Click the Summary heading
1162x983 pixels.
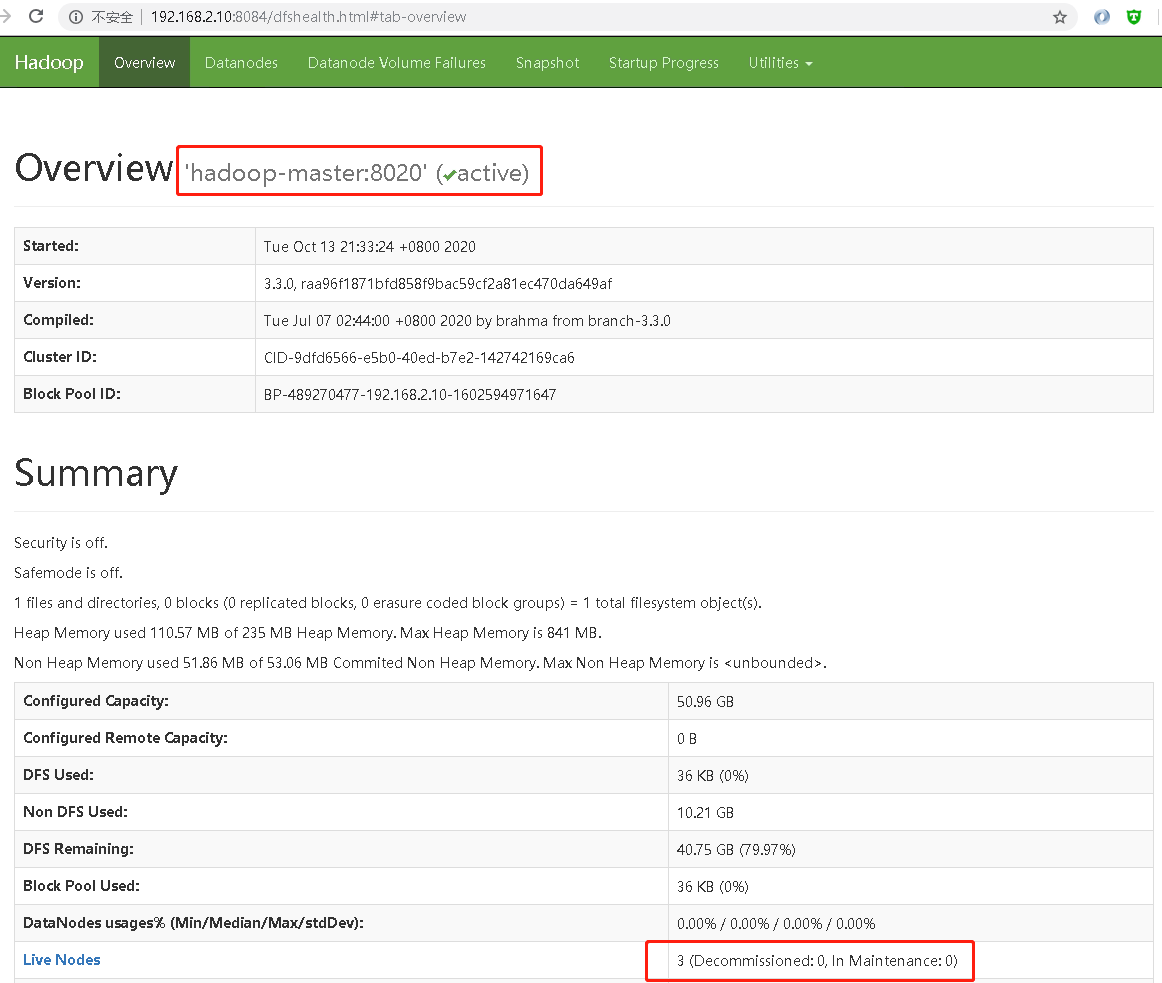tap(96, 473)
